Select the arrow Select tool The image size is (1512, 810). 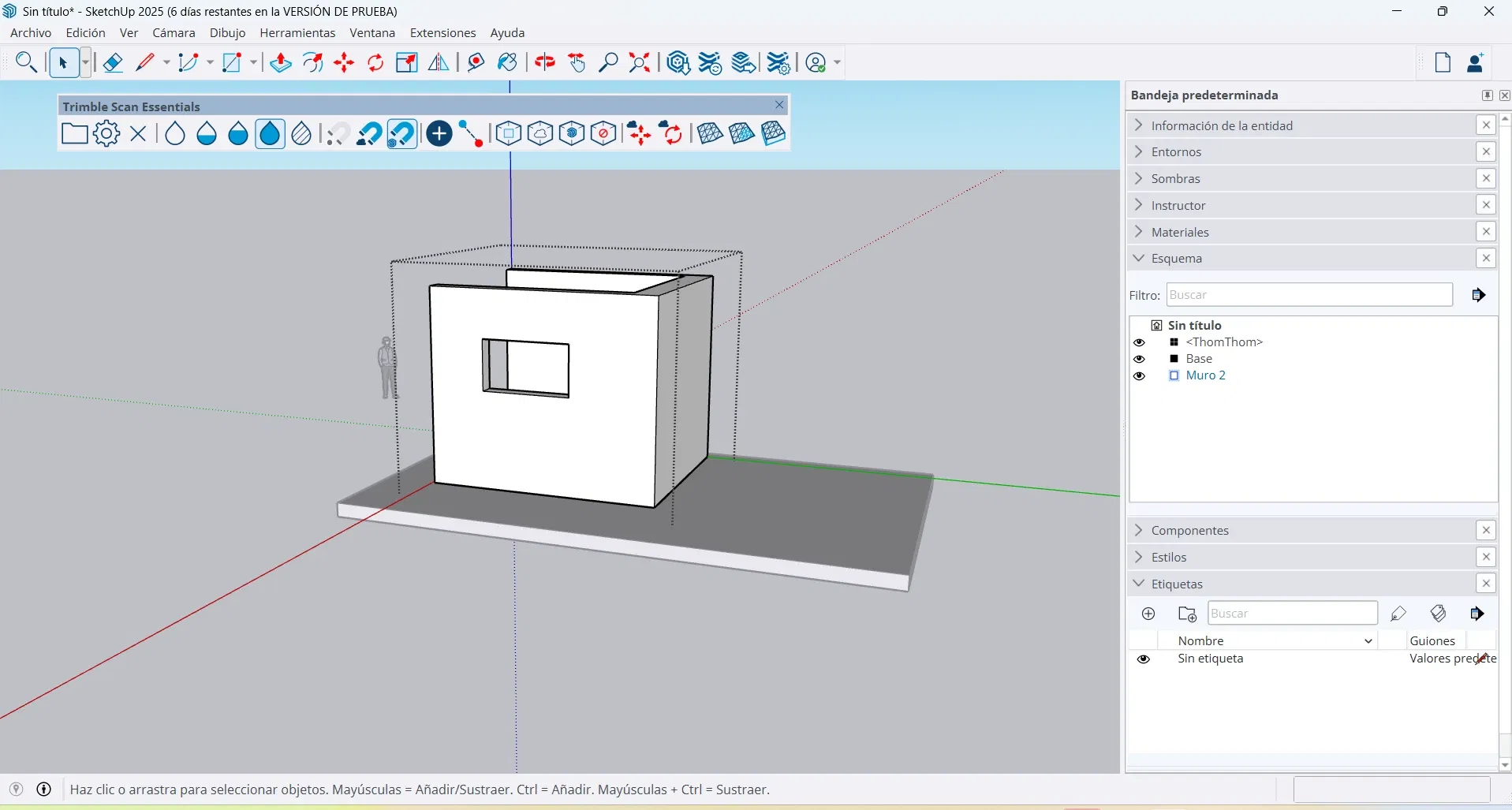(63, 62)
